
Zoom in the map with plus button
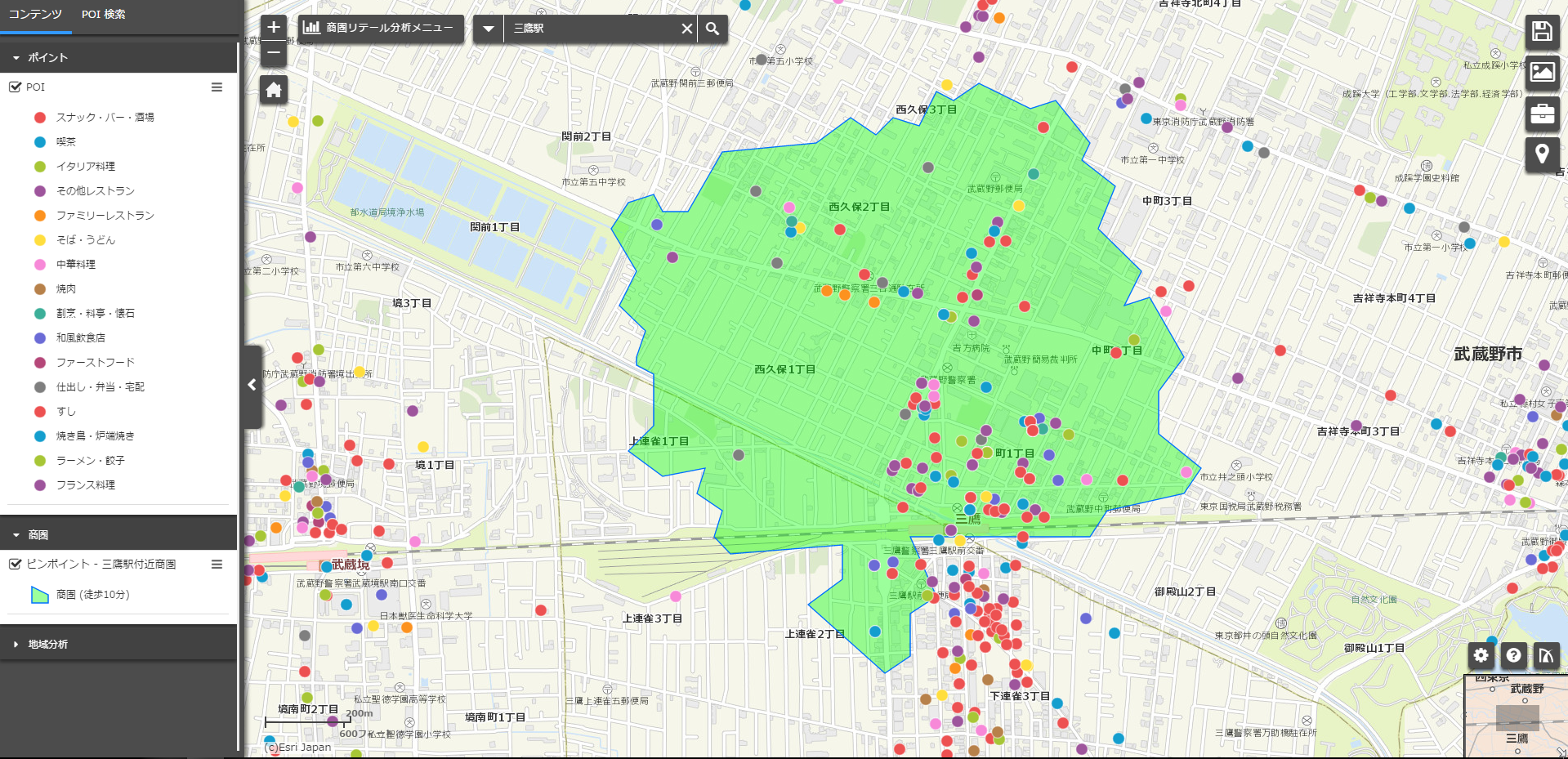274,27
